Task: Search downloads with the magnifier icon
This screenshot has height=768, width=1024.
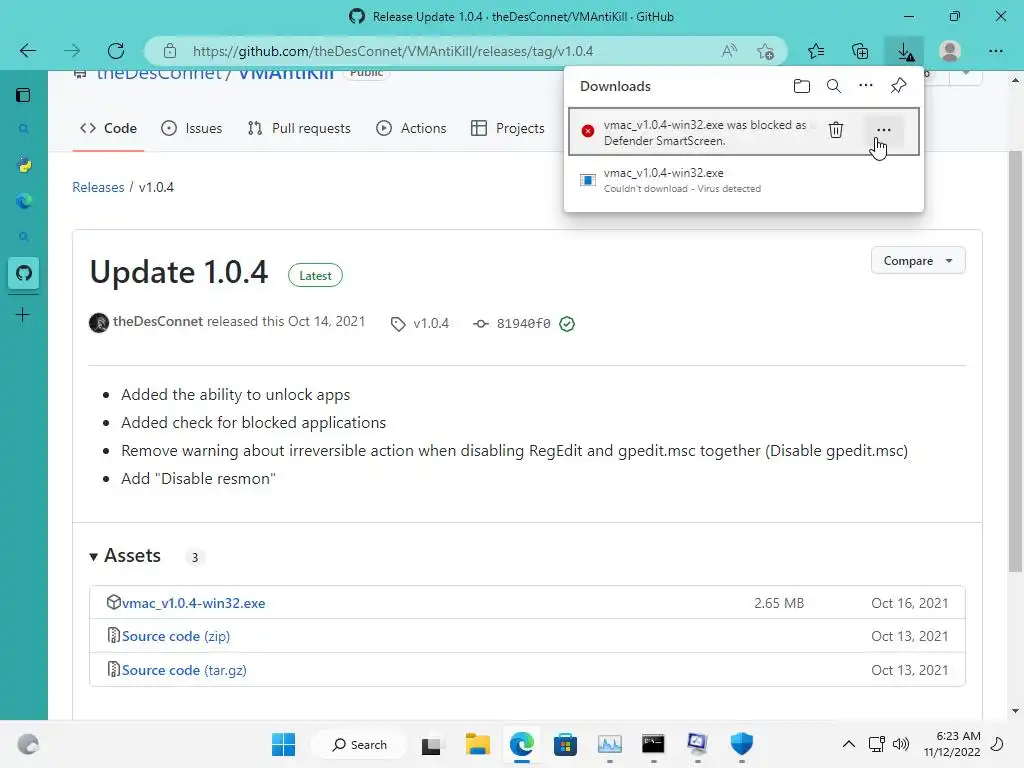Action: [833, 86]
